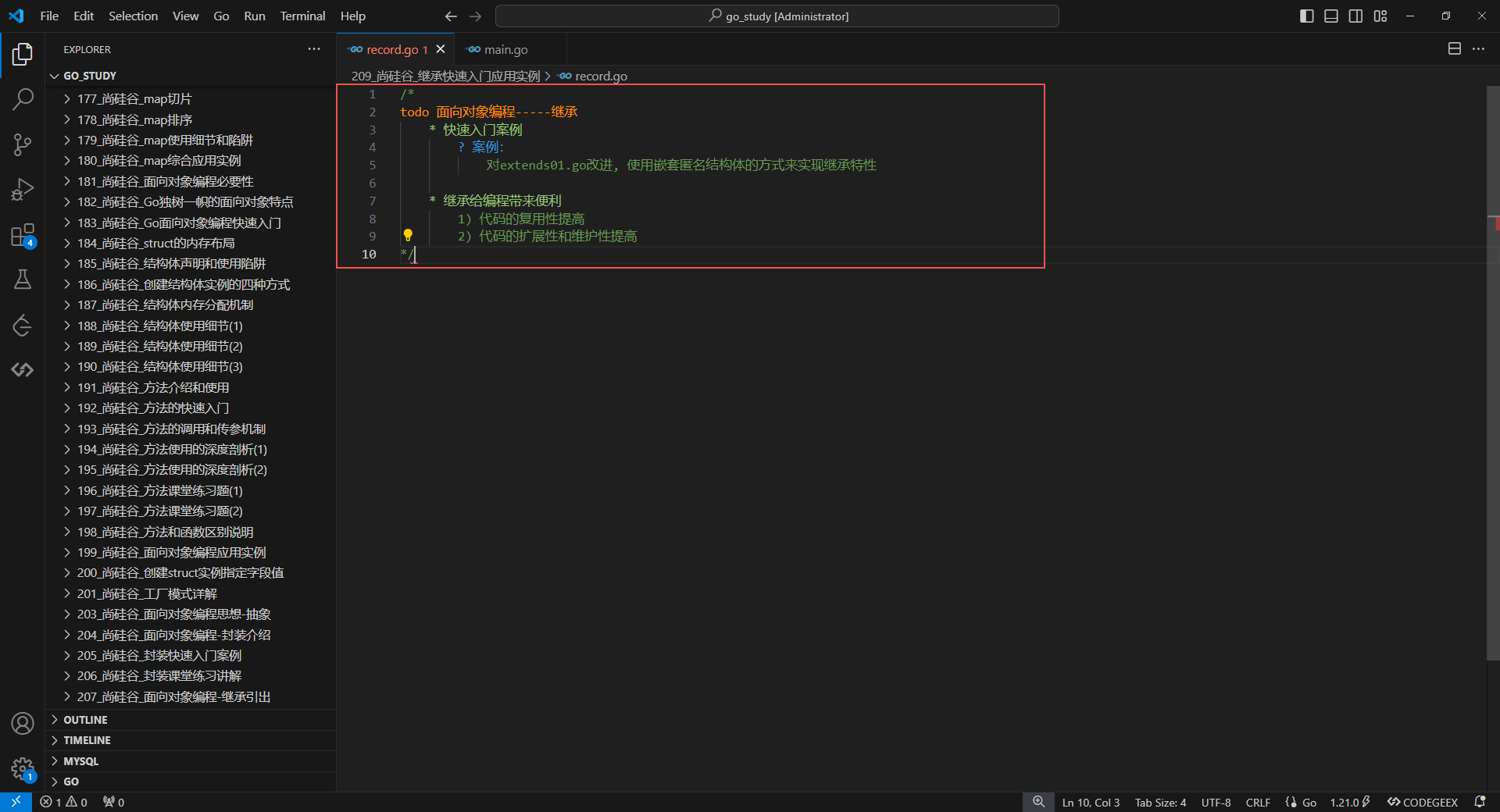Open the Terminal menu
Image resolution: width=1500 pixels, height=812 pixels.
[302, 16]
